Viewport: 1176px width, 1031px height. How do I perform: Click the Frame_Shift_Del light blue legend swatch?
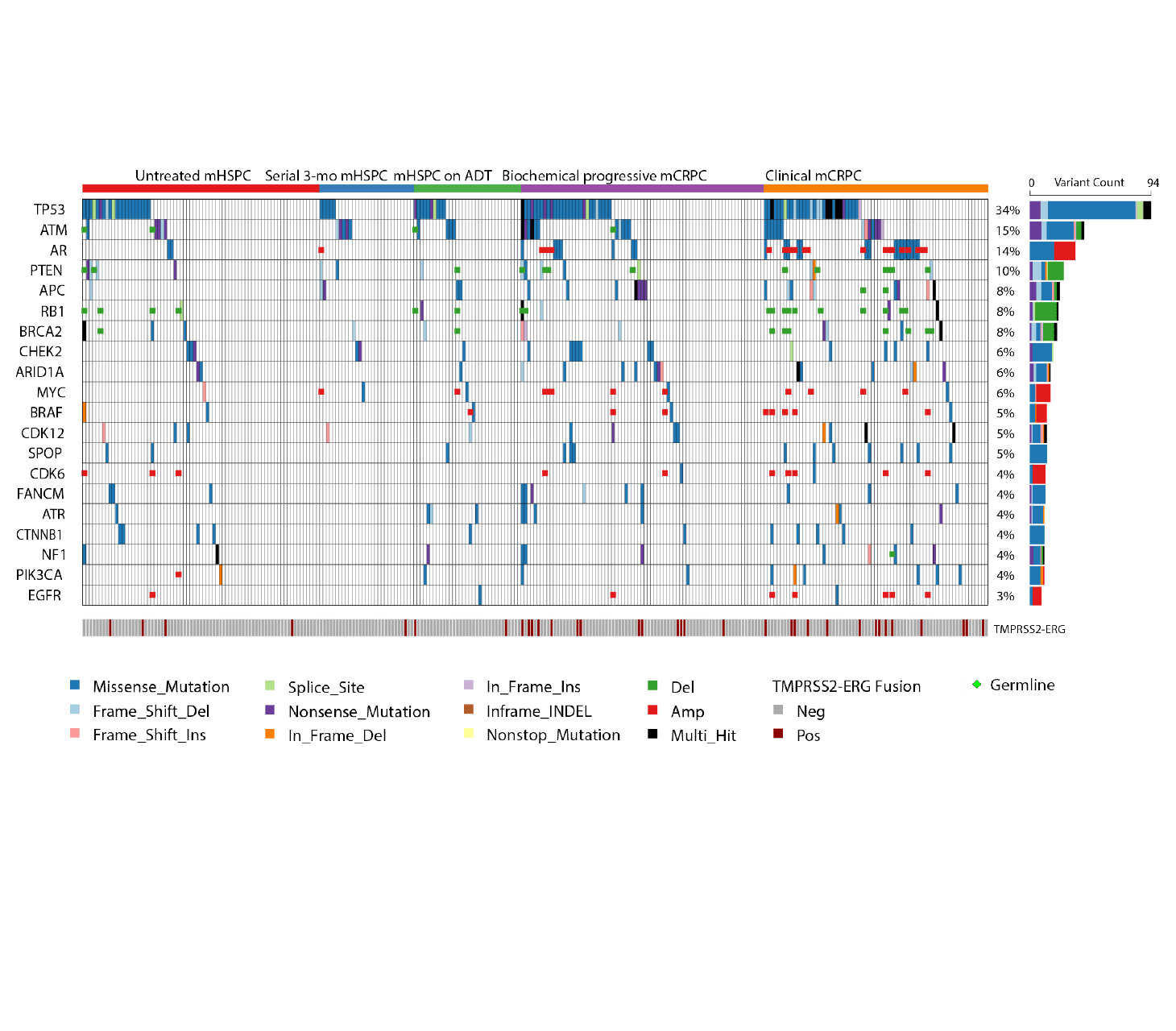point(75,710)
